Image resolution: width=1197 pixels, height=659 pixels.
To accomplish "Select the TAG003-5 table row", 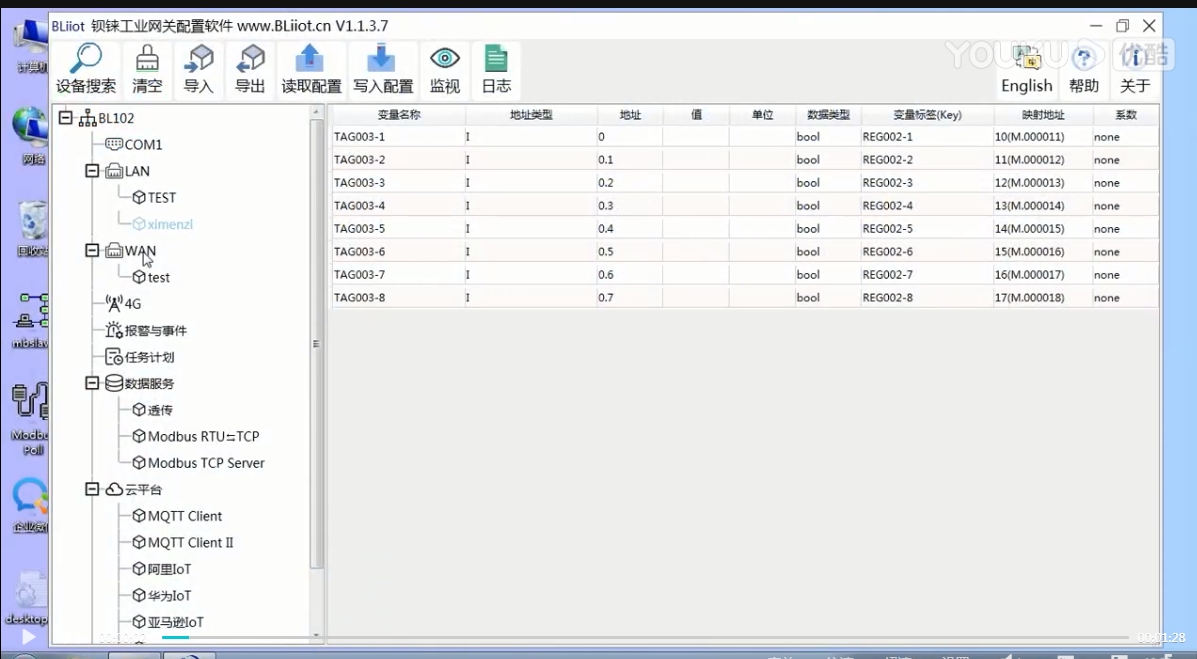I will (400, 229).
